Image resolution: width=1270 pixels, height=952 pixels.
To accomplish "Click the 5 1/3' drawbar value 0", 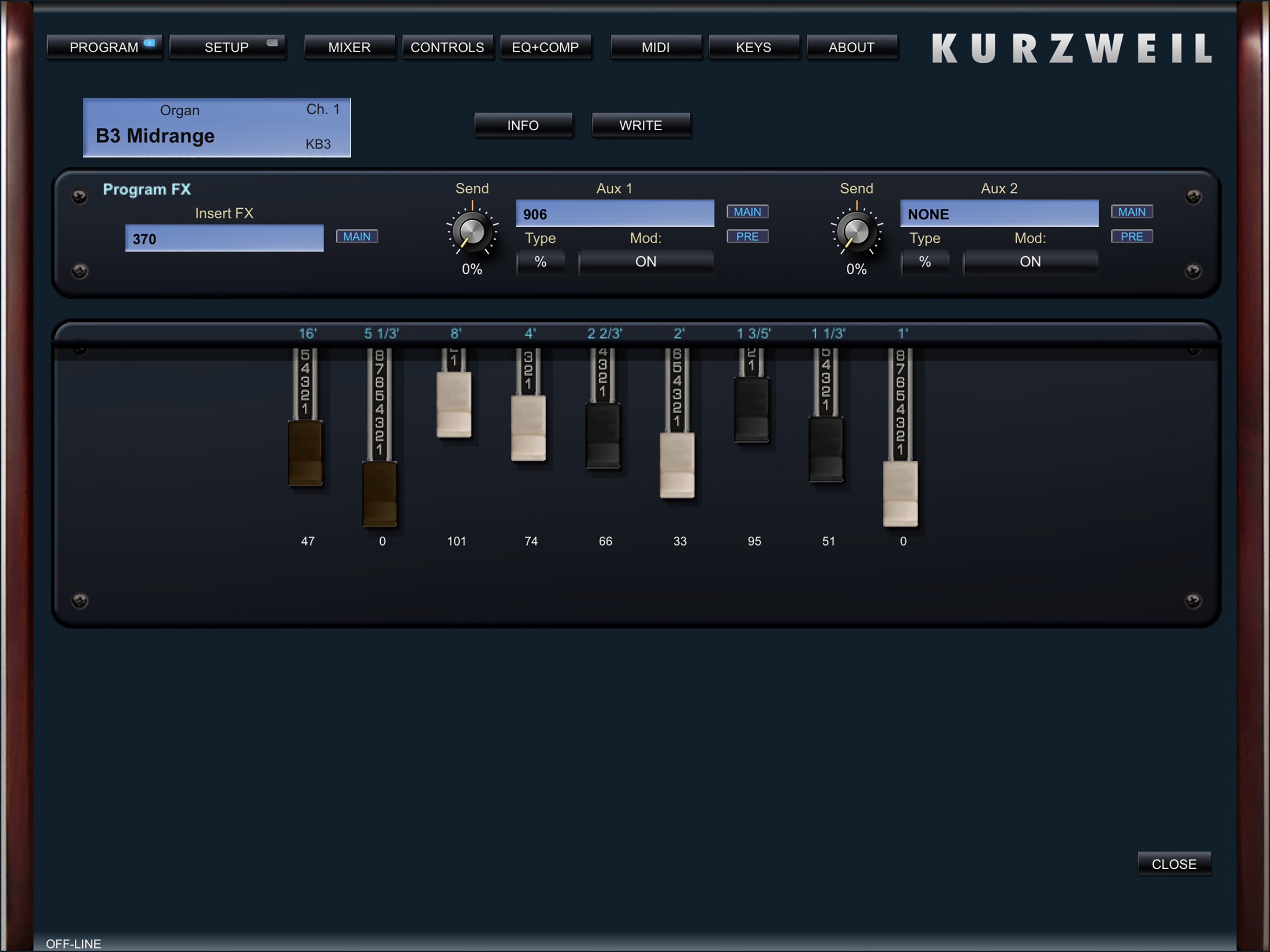I will (383, 541).
